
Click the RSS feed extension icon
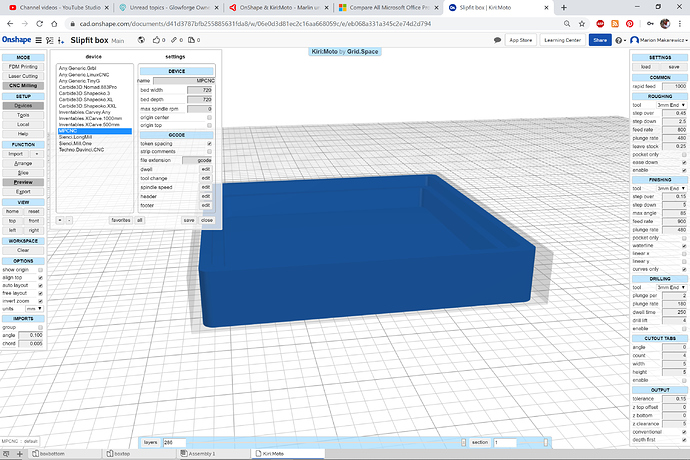coord(615,24)
